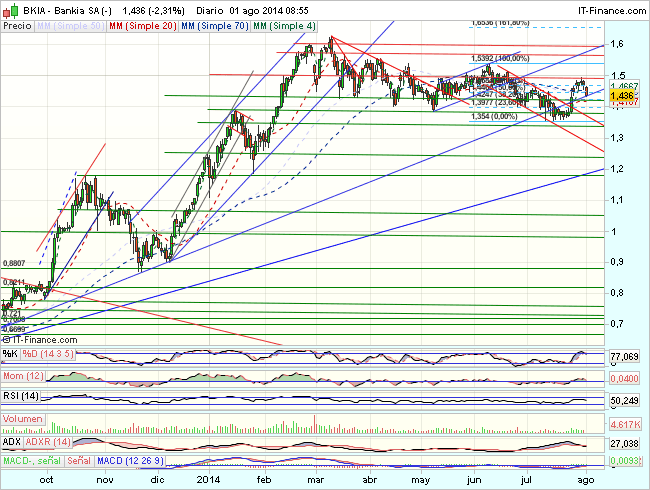Select the MM (Simple 4) indicator label
The width and height of the screenshot is (650, 490).
pos(284,26)
